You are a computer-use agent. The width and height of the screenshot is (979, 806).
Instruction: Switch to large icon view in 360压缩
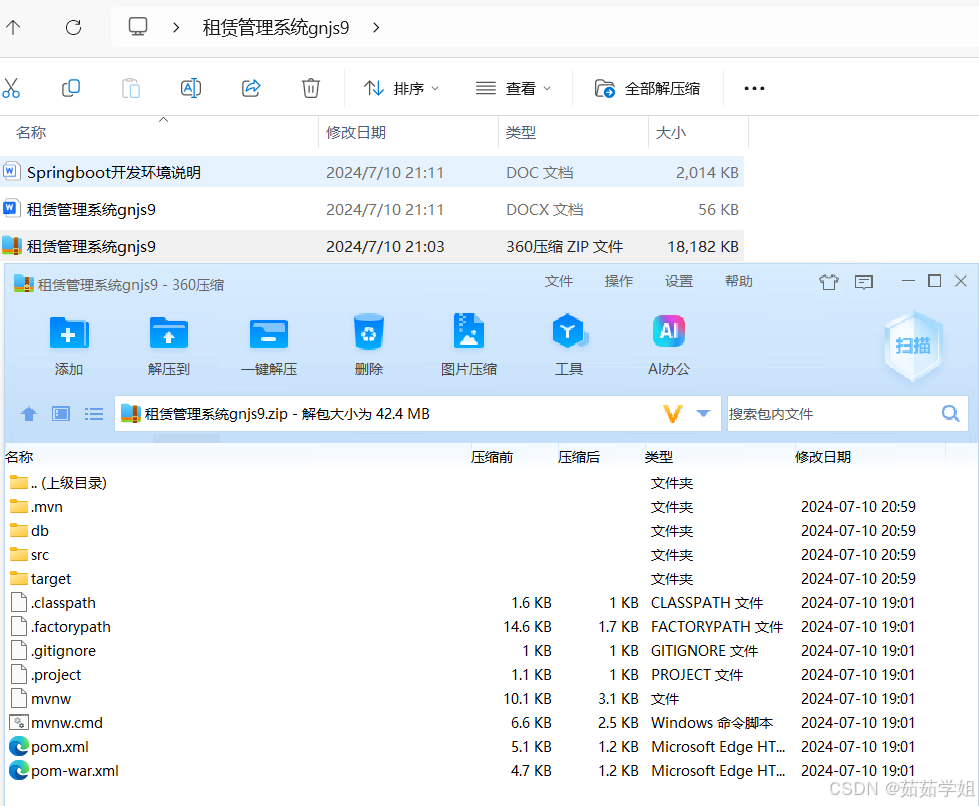60,413
